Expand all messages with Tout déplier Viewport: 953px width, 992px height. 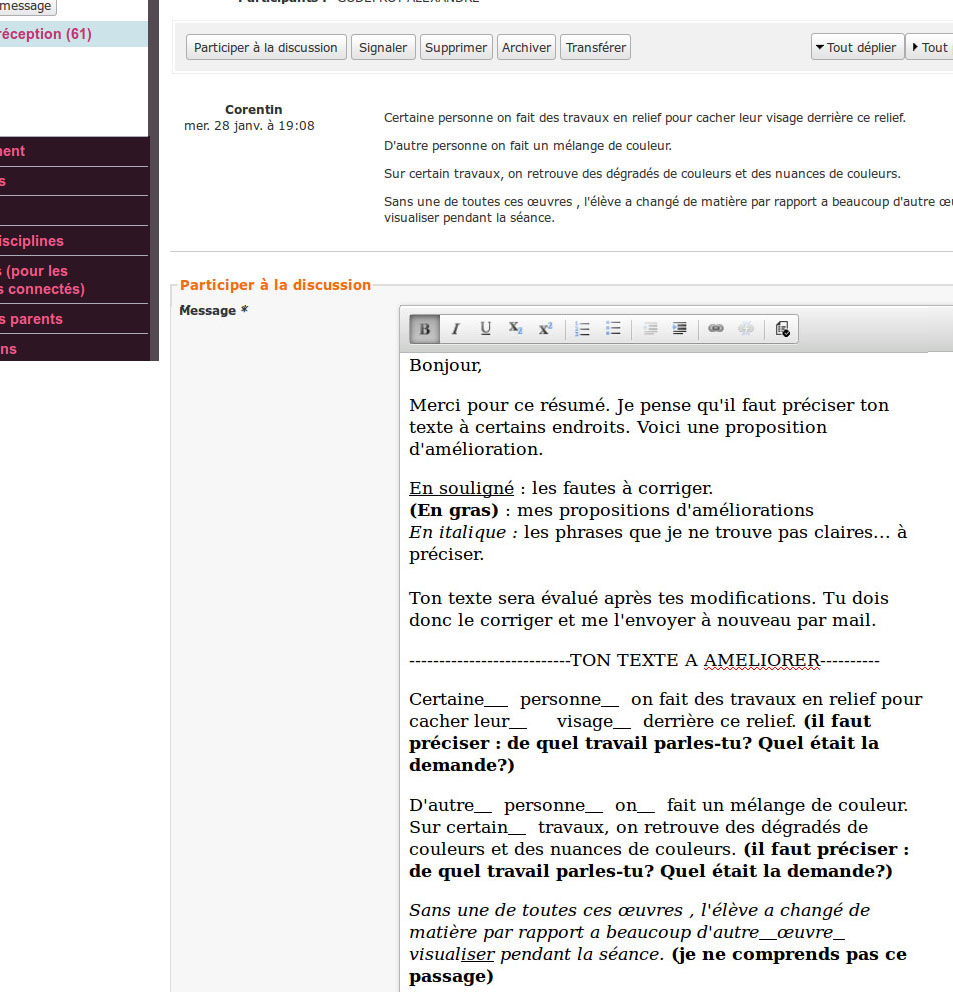(857, 47)
